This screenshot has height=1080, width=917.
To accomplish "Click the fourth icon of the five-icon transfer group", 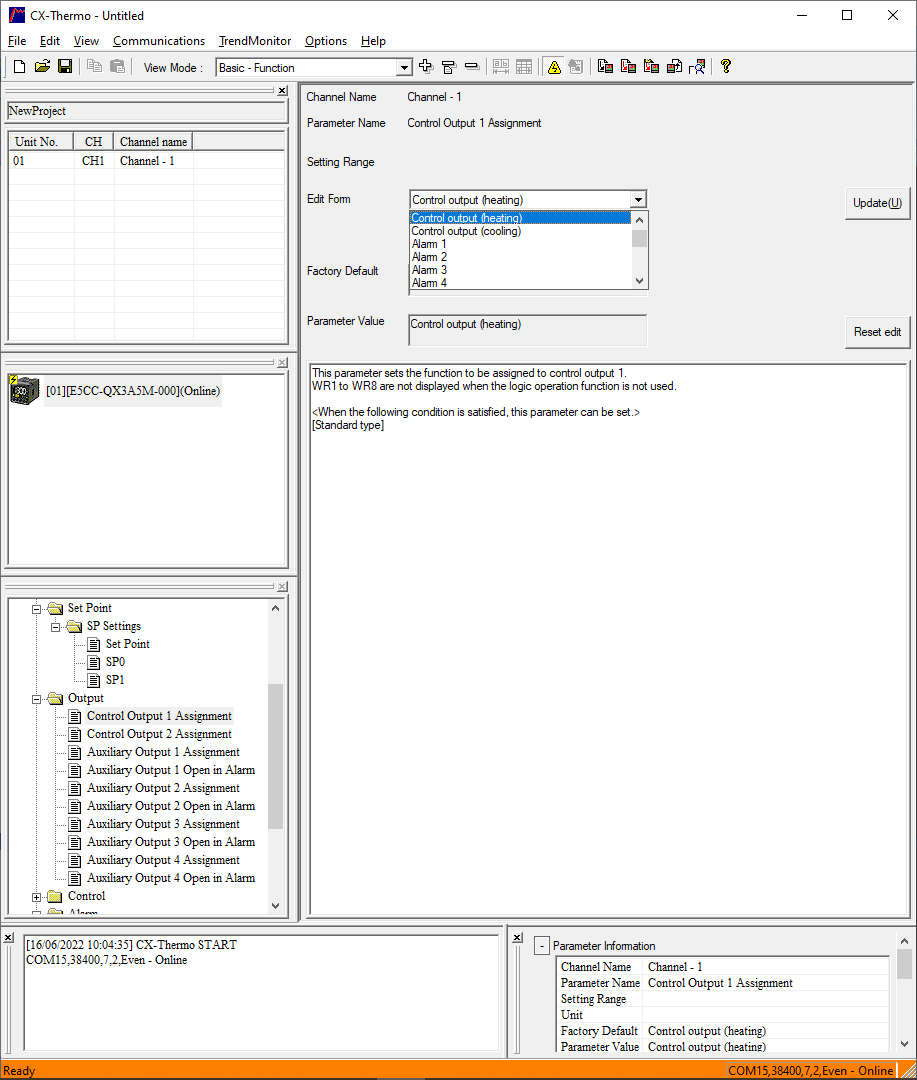I will pyautogui.click(x=674, y=67).
